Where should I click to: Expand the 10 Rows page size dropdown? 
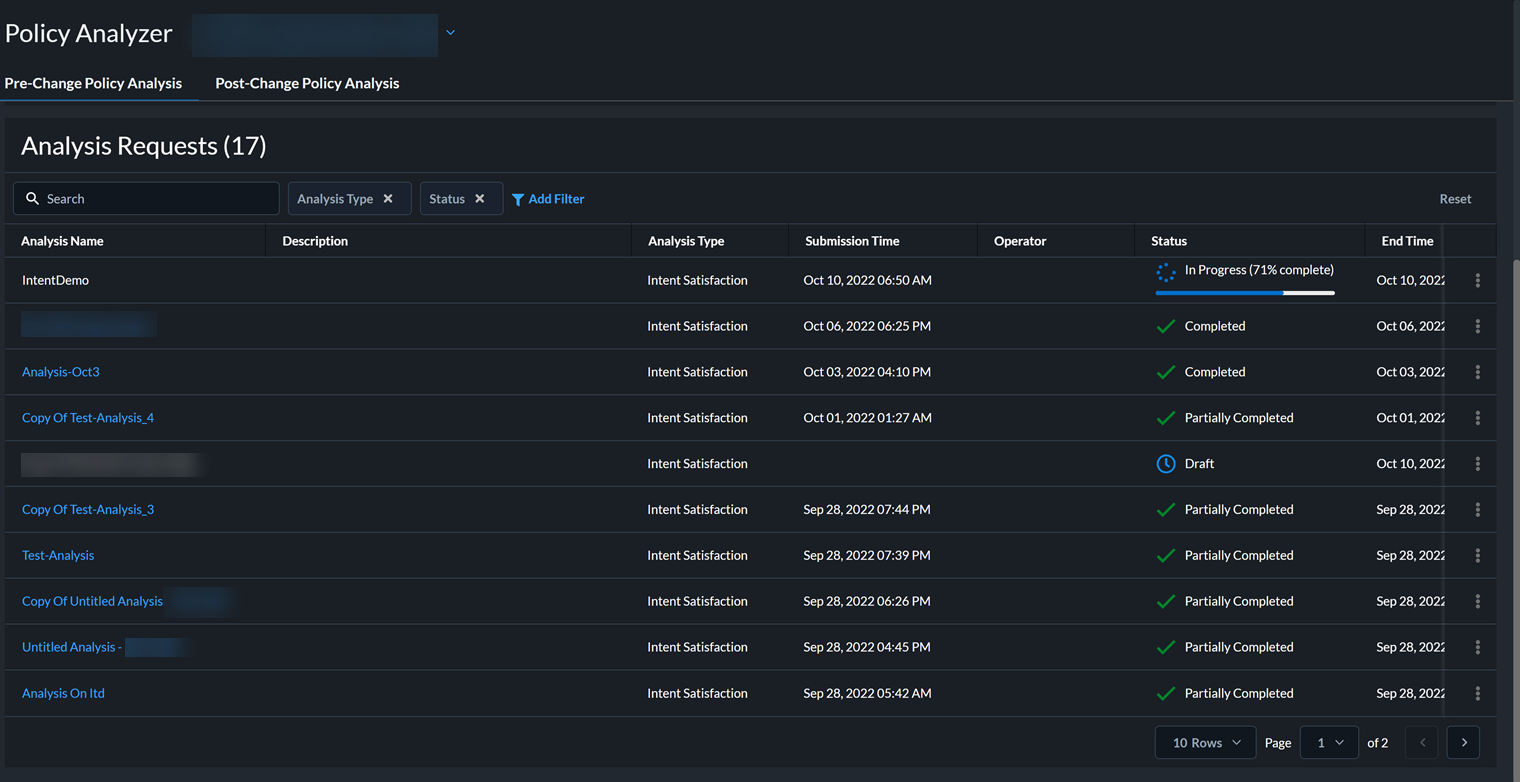coord(1205,743)
